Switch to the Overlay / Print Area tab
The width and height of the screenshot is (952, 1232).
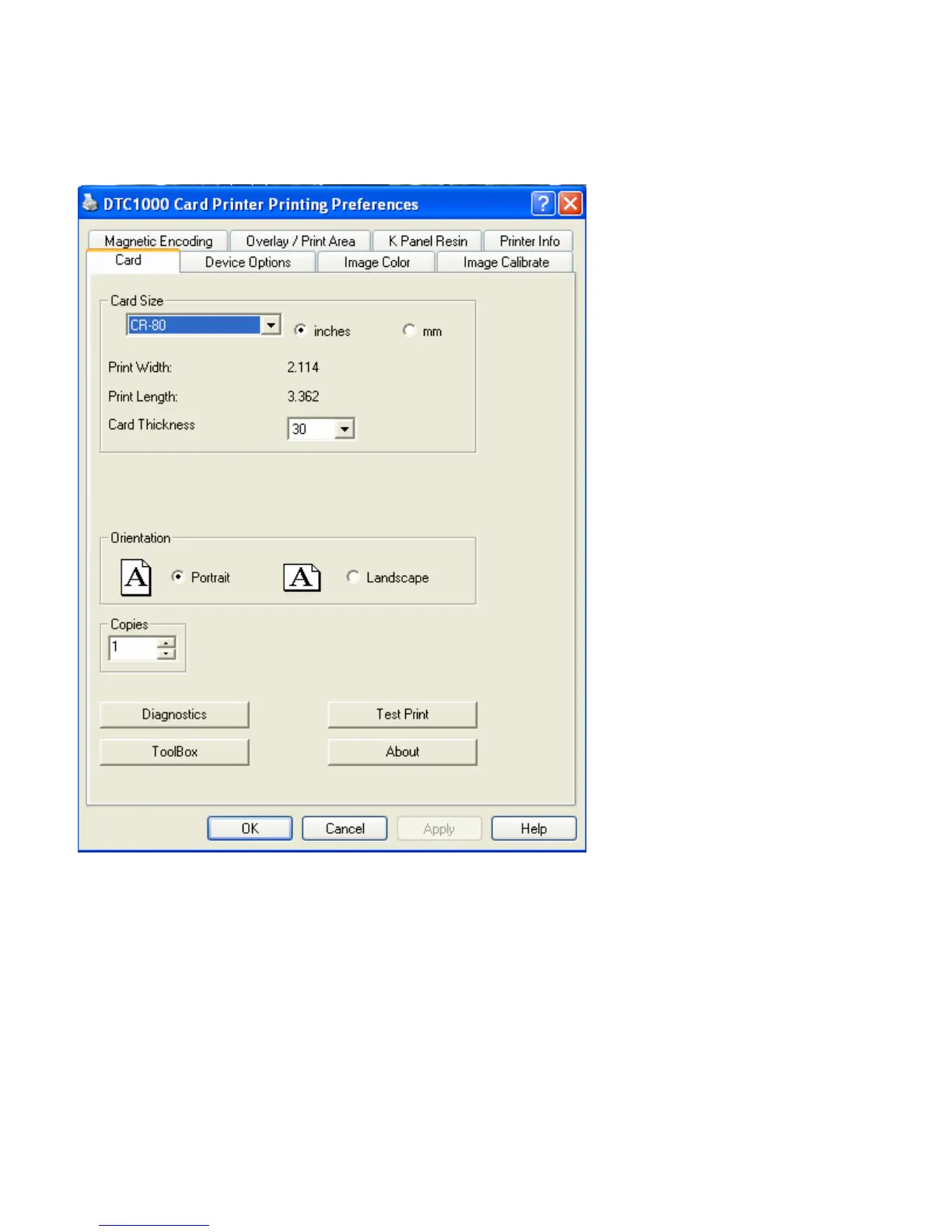pos(300,241)
